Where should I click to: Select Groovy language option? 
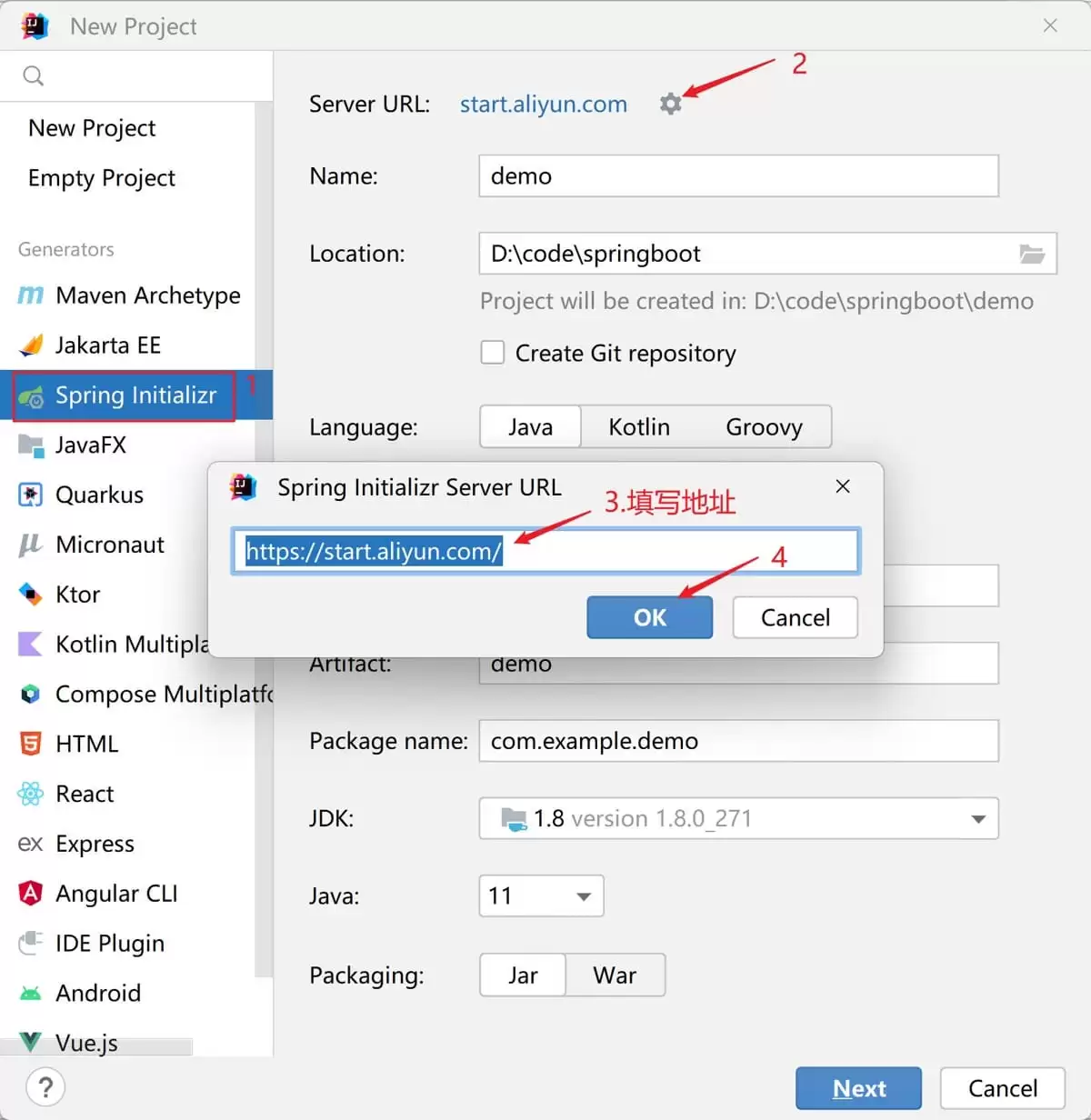(764, 426)
